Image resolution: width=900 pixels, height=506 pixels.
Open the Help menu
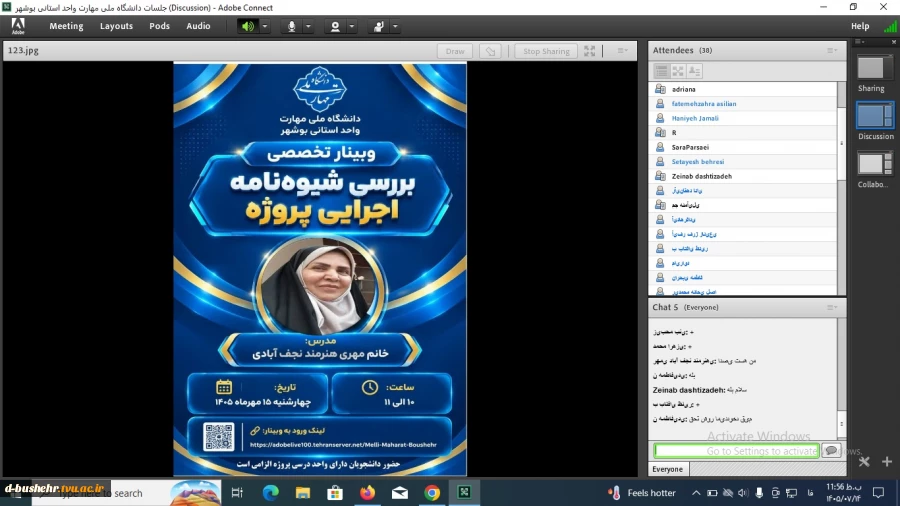860,26
